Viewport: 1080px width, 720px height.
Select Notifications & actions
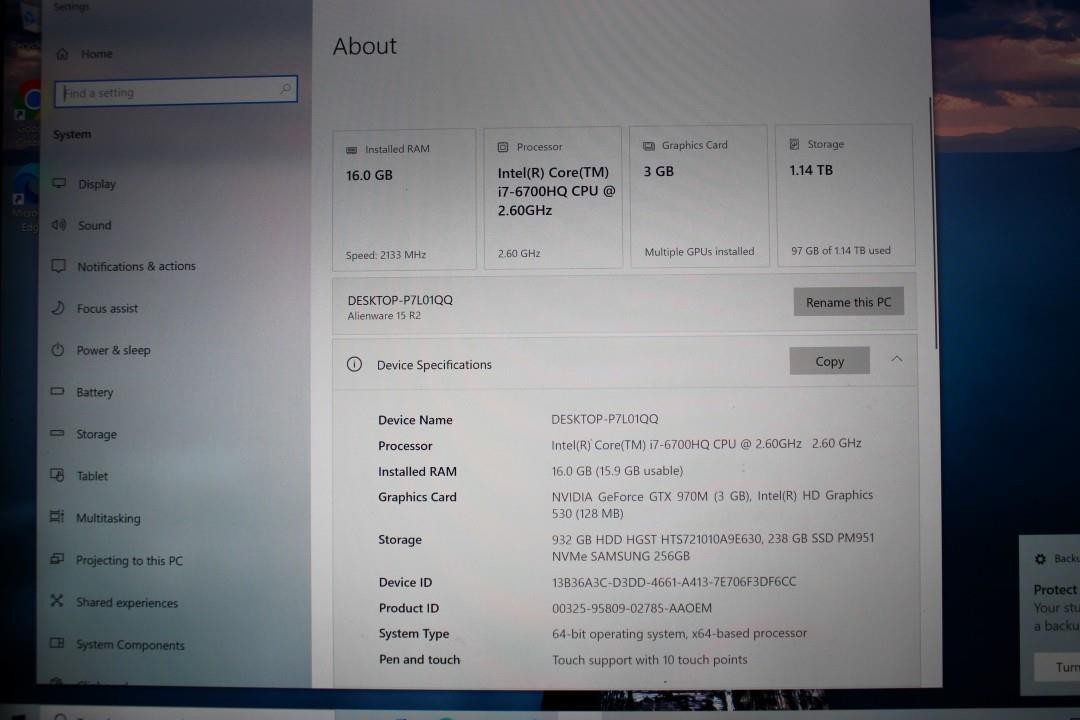click(136, 266)
